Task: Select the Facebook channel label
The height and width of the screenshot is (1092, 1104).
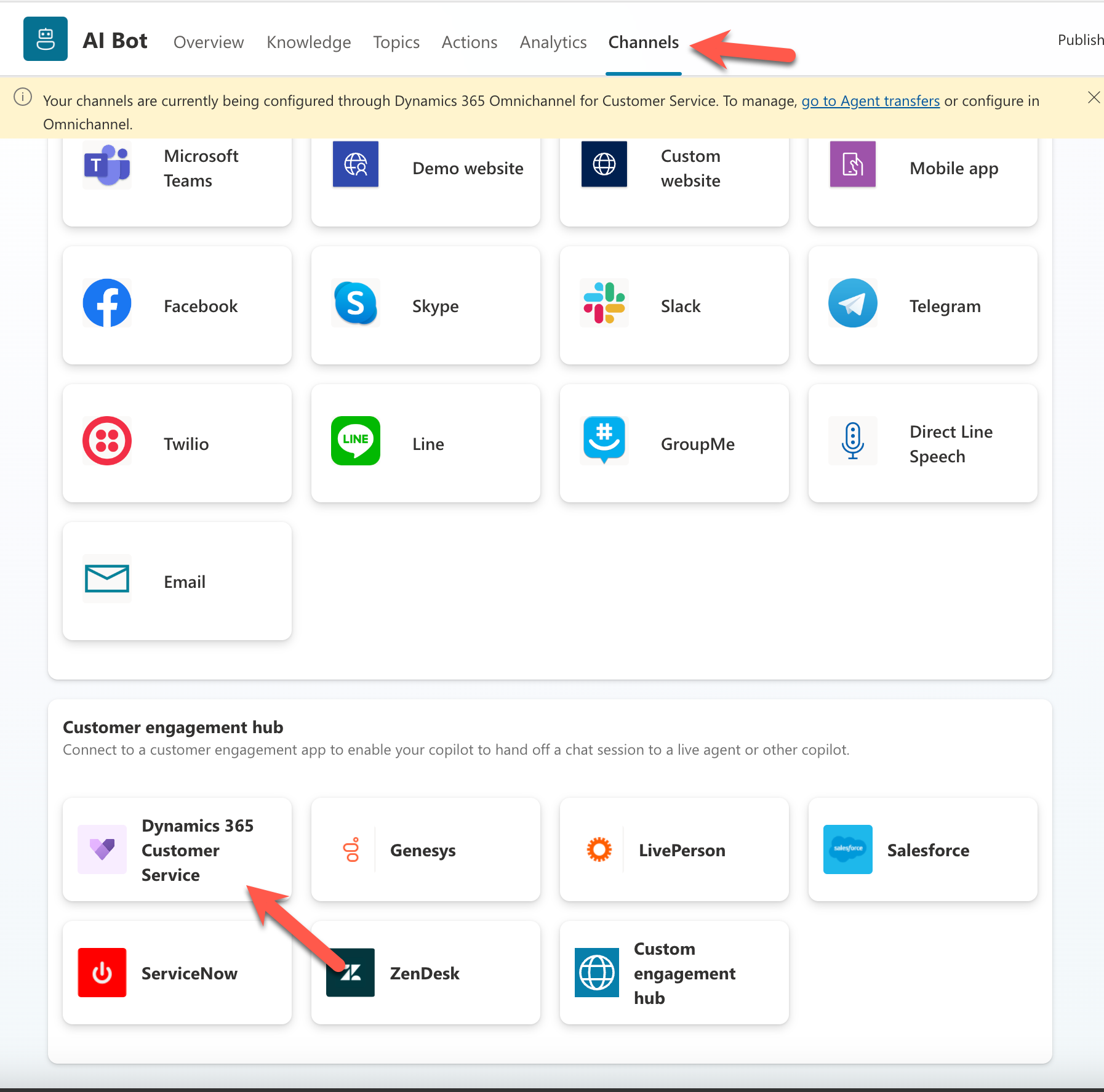Action: (201, 306)
